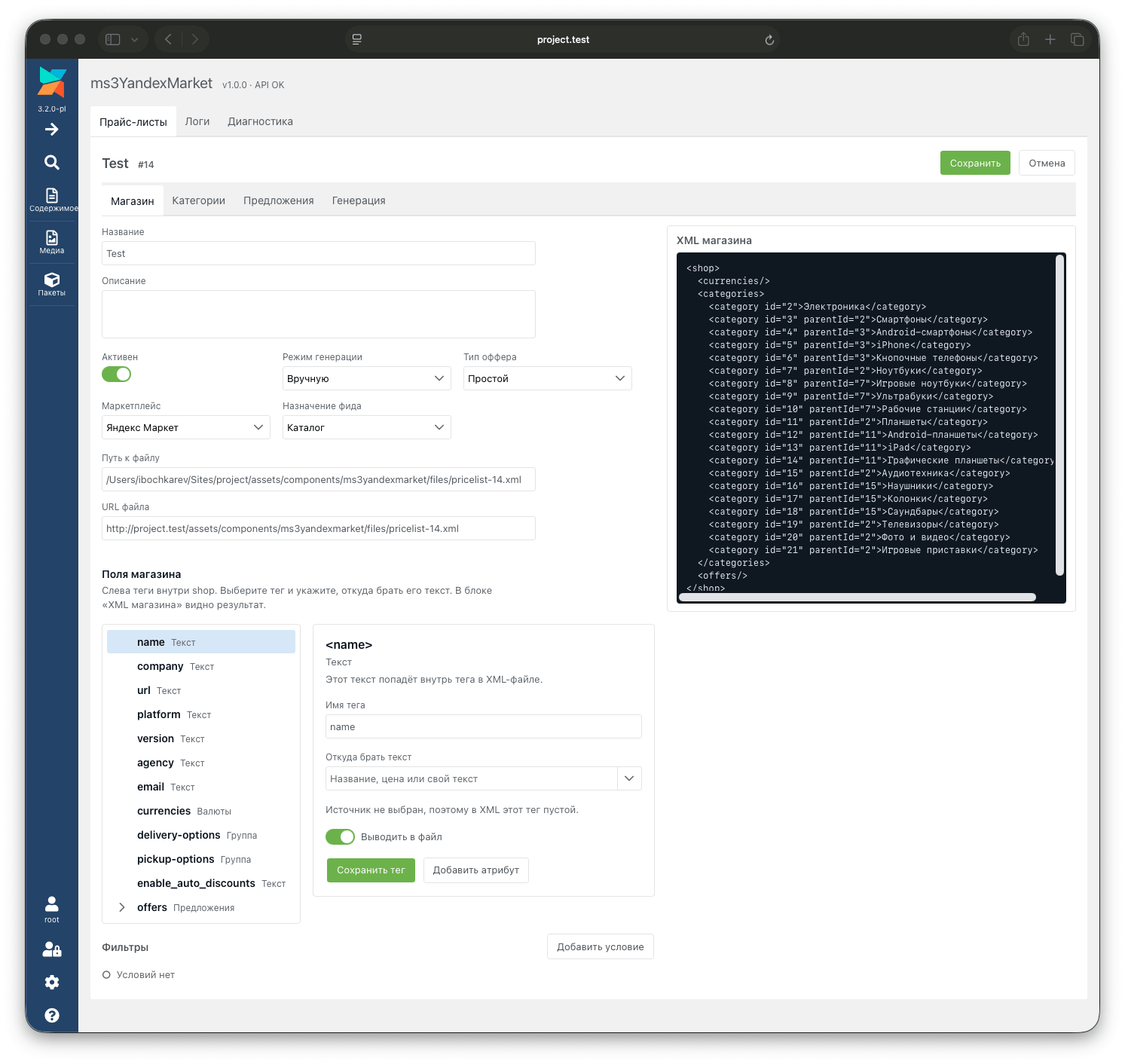The width and height of the screenshot is (1125, 1064).
Task: Click the Добавить атрибут button
Action: coord(475,870)
